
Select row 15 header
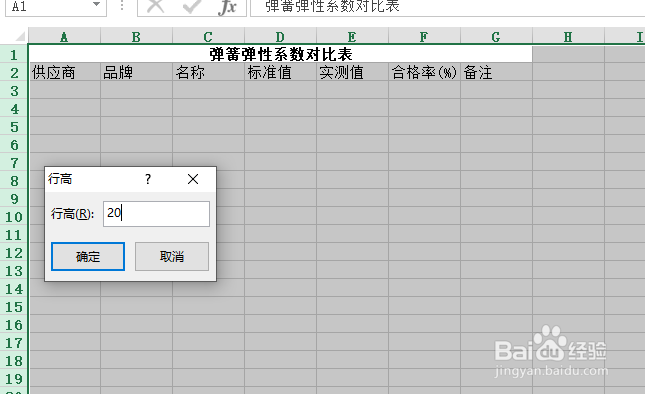tap(14, 306)
